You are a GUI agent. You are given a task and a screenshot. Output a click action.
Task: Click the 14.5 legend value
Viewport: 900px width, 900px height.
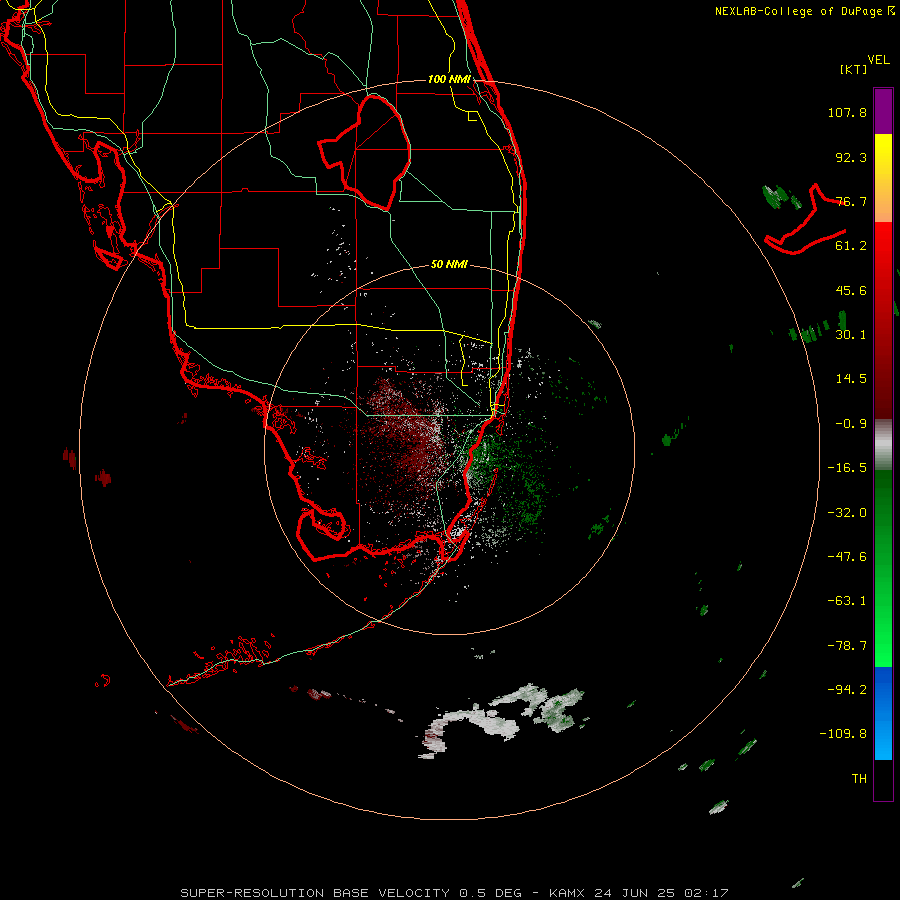click(x=851, y=379)
